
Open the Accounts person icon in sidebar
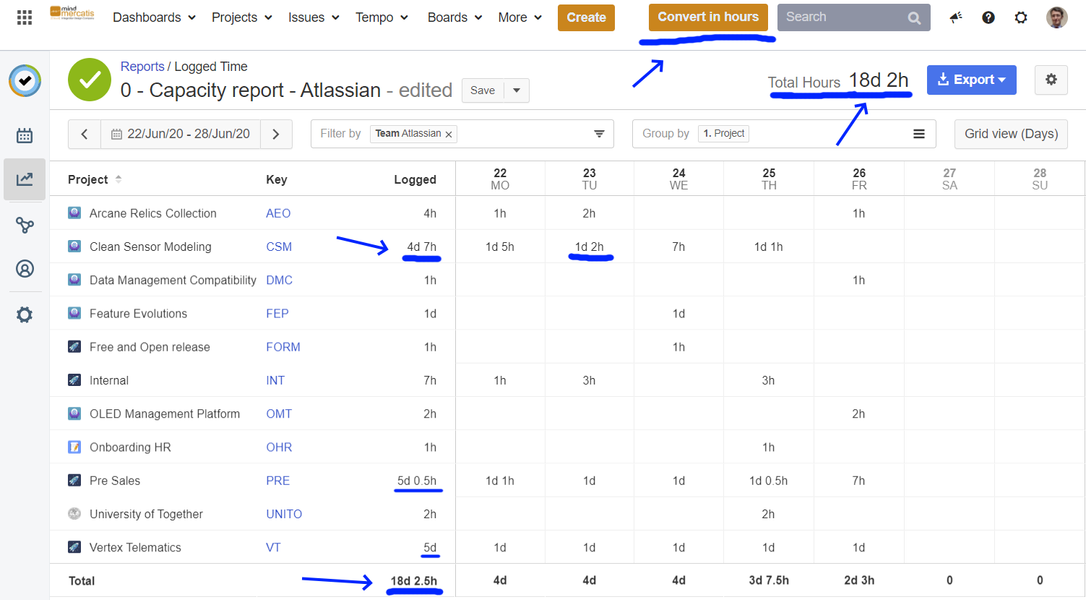pyautogui.click(x=24, y=269)
